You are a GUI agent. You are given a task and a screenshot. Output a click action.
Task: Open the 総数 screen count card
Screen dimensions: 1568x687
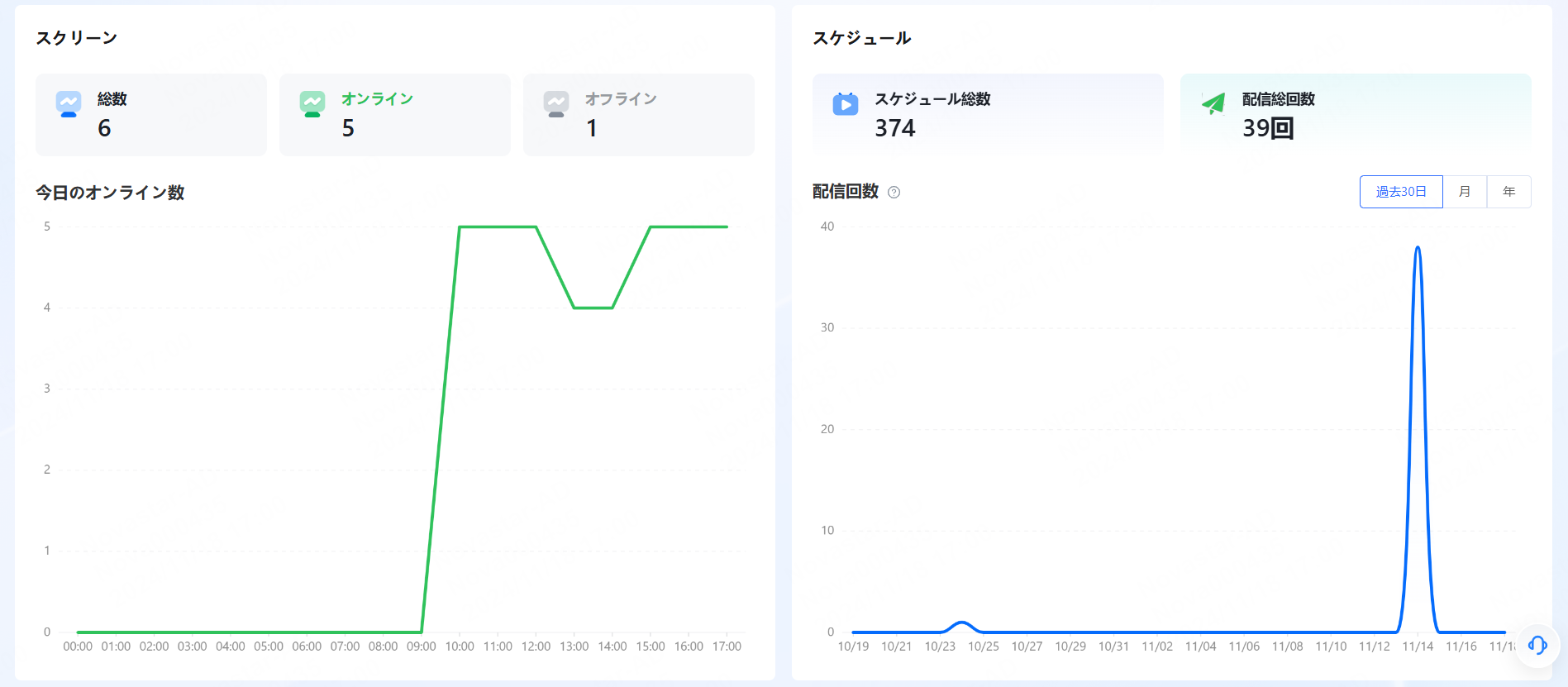click(151, 115)
